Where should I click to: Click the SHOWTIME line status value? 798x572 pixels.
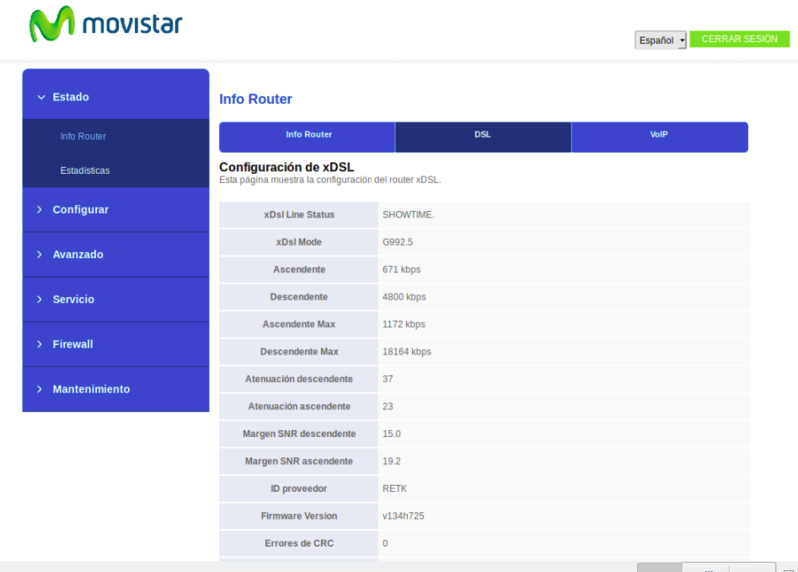408,215
